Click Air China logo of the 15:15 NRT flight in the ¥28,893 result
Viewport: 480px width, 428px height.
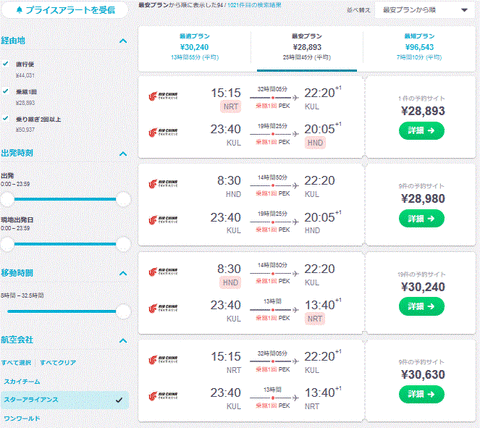pos(163,96)
